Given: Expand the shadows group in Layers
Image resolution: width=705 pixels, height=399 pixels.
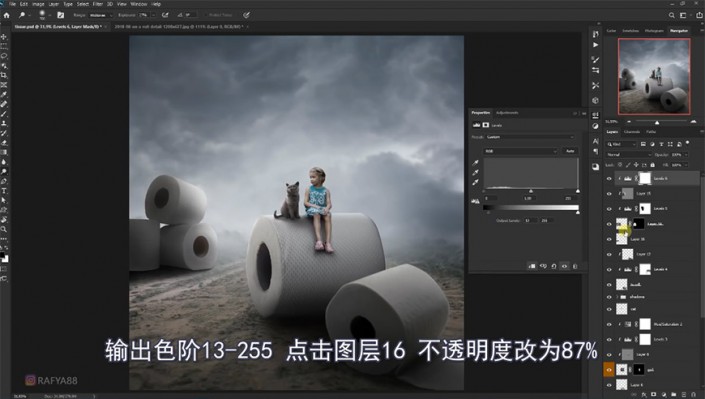Looking at the screenshot, I should tap(616, 297).
